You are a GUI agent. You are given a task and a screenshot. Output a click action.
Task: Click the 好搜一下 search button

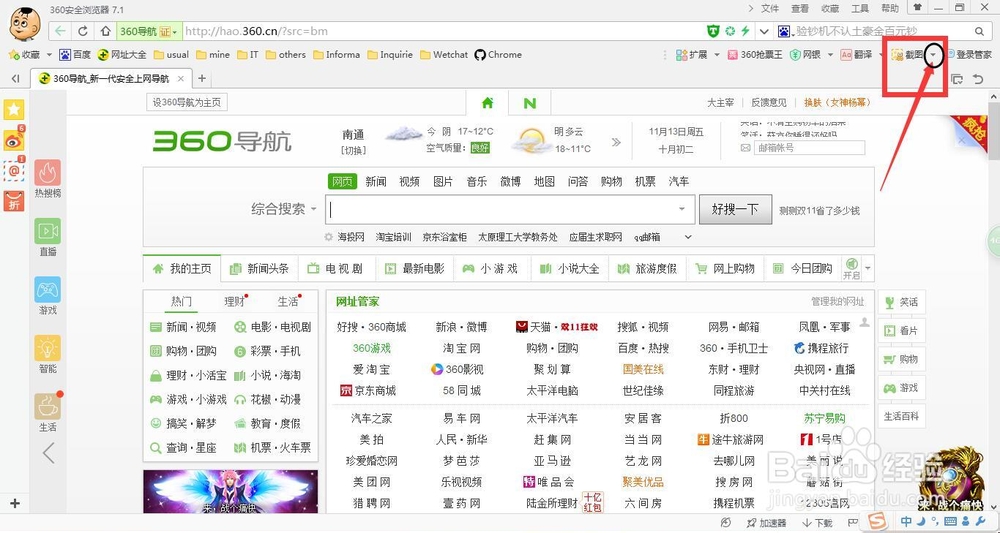click(x=735, y=209)
